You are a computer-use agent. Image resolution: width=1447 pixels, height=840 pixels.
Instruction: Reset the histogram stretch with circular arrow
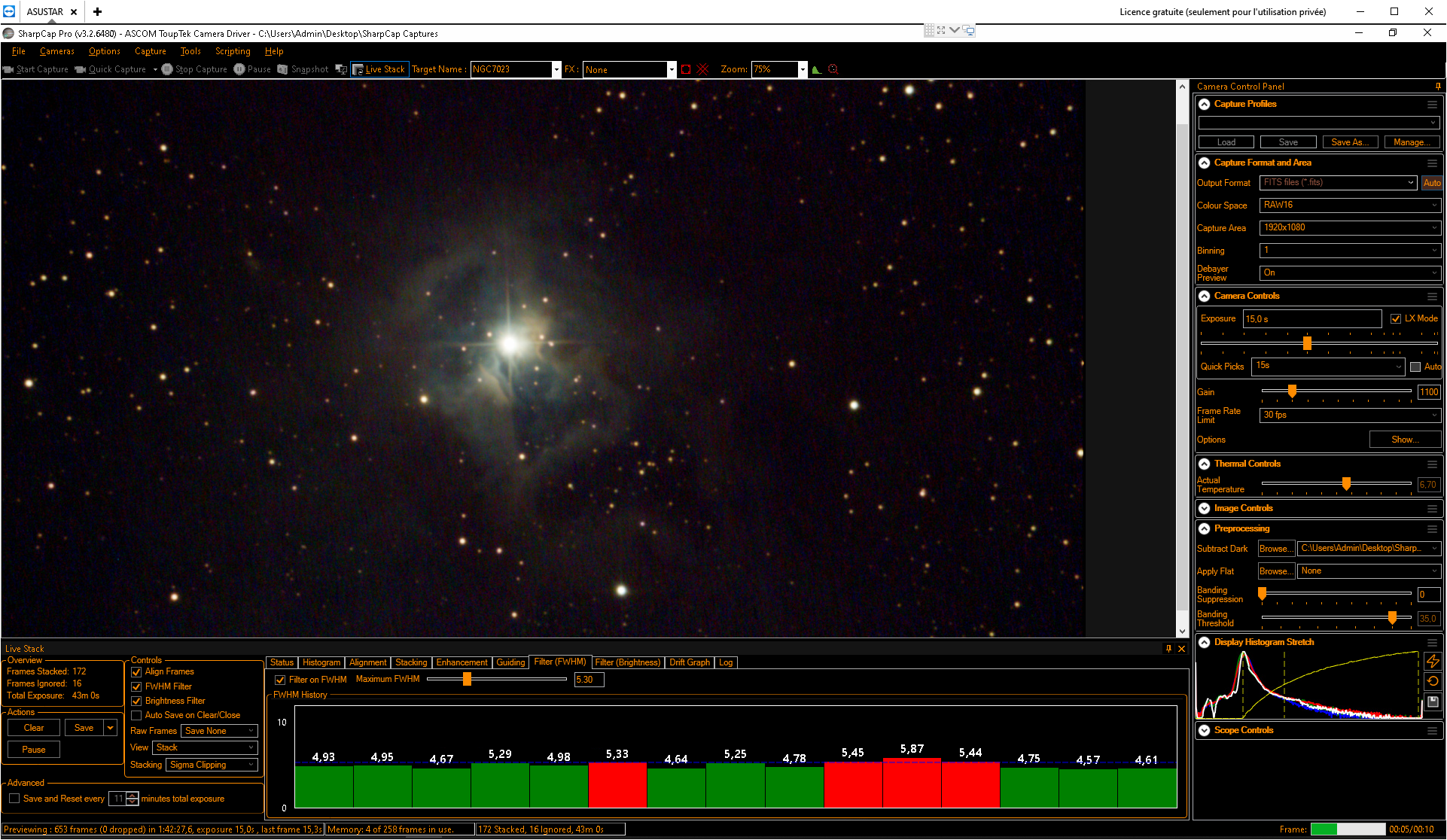1433,681
